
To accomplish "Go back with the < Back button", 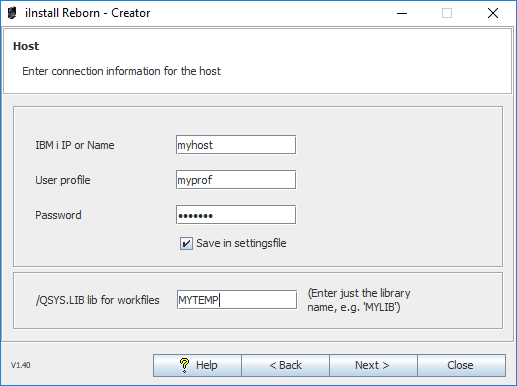I will click(x=285, y=365).
